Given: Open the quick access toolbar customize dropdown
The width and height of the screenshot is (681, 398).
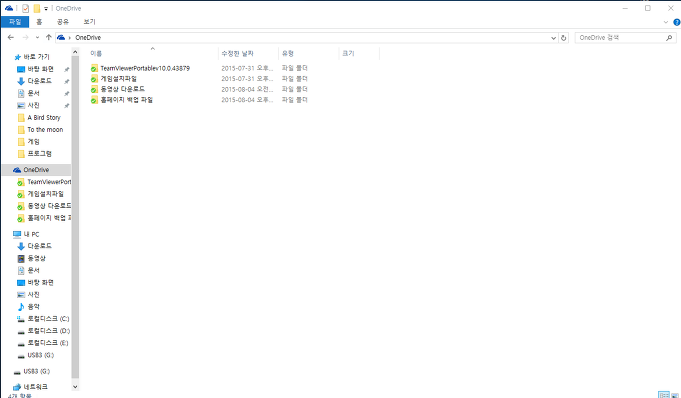Looking at the screenshot, I should pyautogui.click(x=46, y=8).
